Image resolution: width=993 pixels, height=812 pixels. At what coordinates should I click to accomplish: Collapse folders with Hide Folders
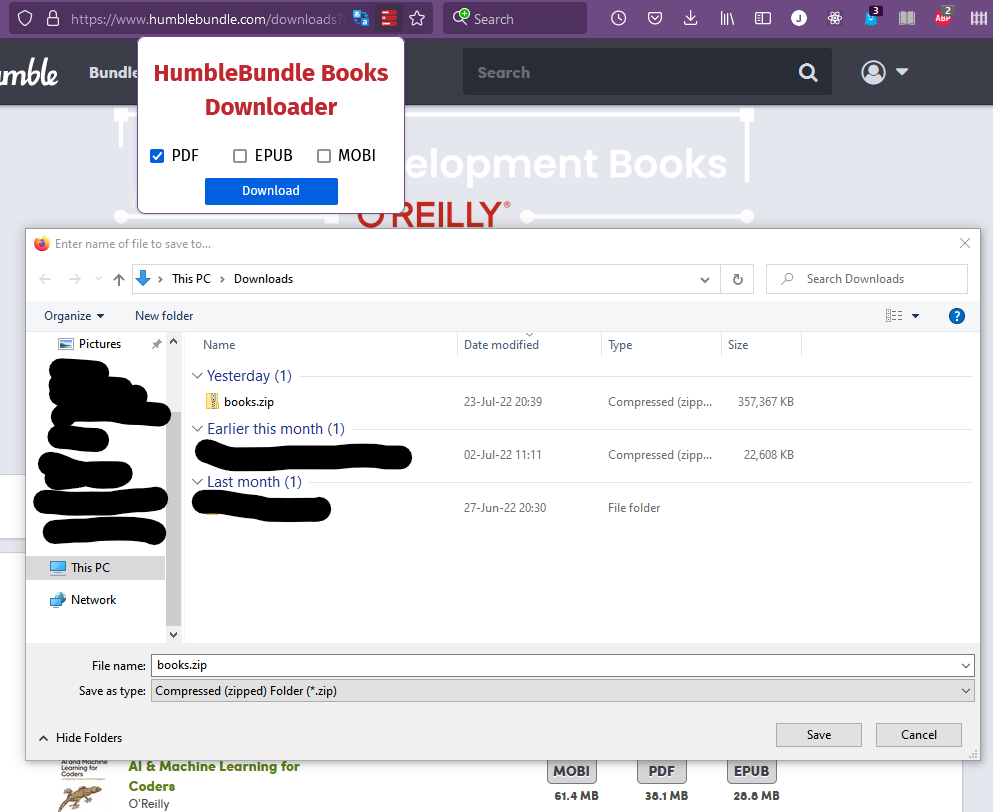(x=80, y=738)
